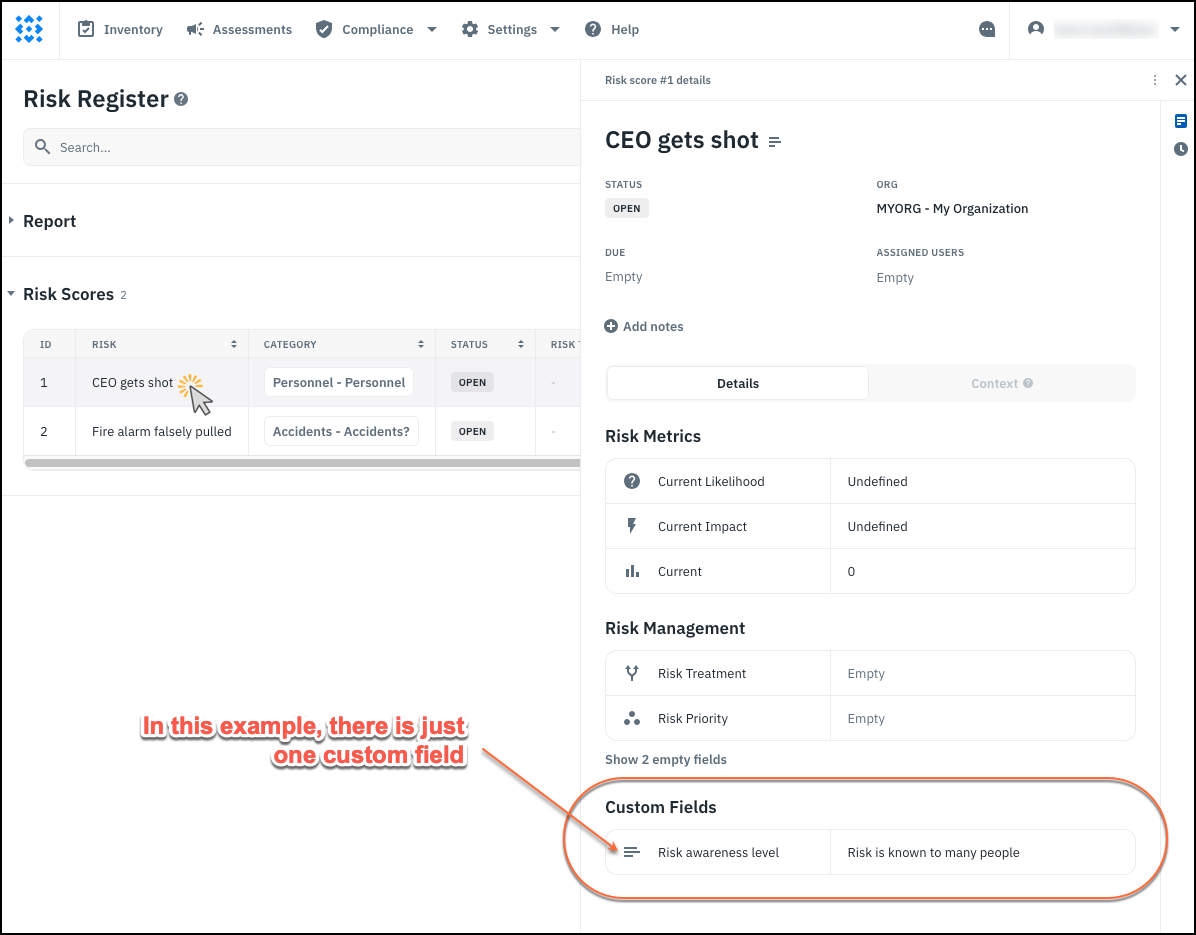1196x935 pixels.
Task: Click the help icon beside Risk Register title
Action: click(181, 99)
